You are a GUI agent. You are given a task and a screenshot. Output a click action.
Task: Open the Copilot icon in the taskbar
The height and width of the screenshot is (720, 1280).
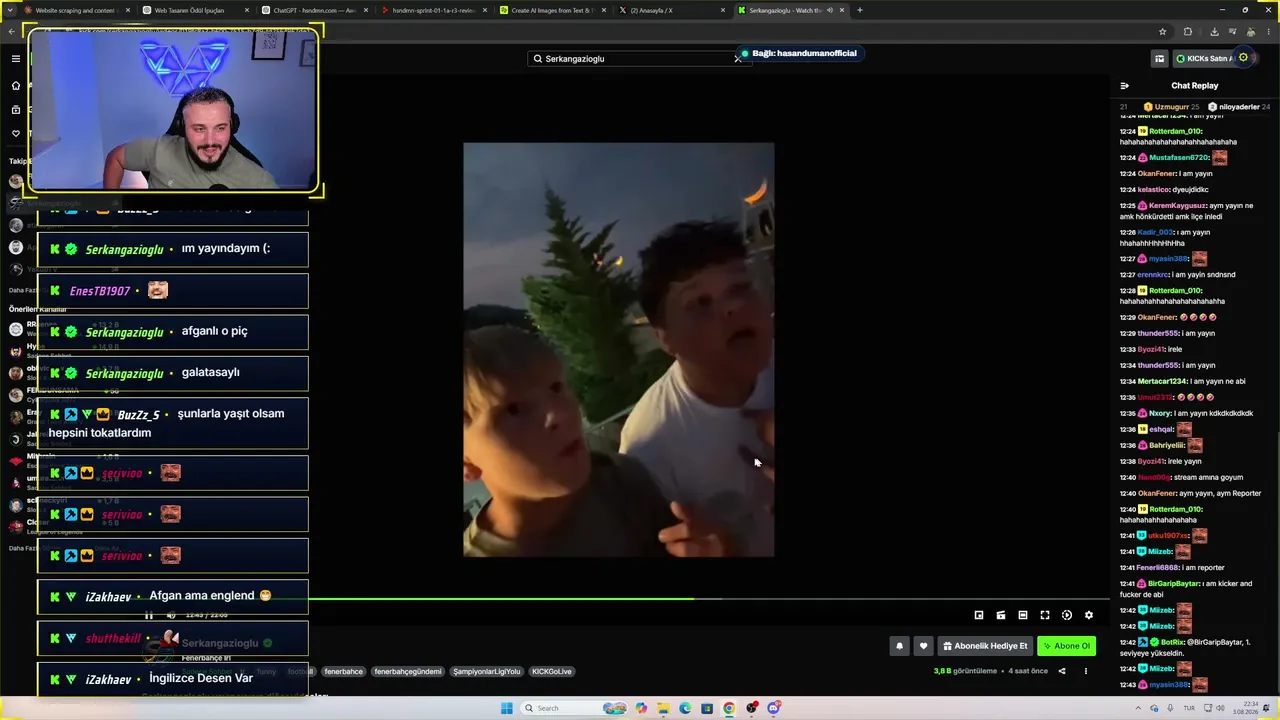[x=641, y=708]
